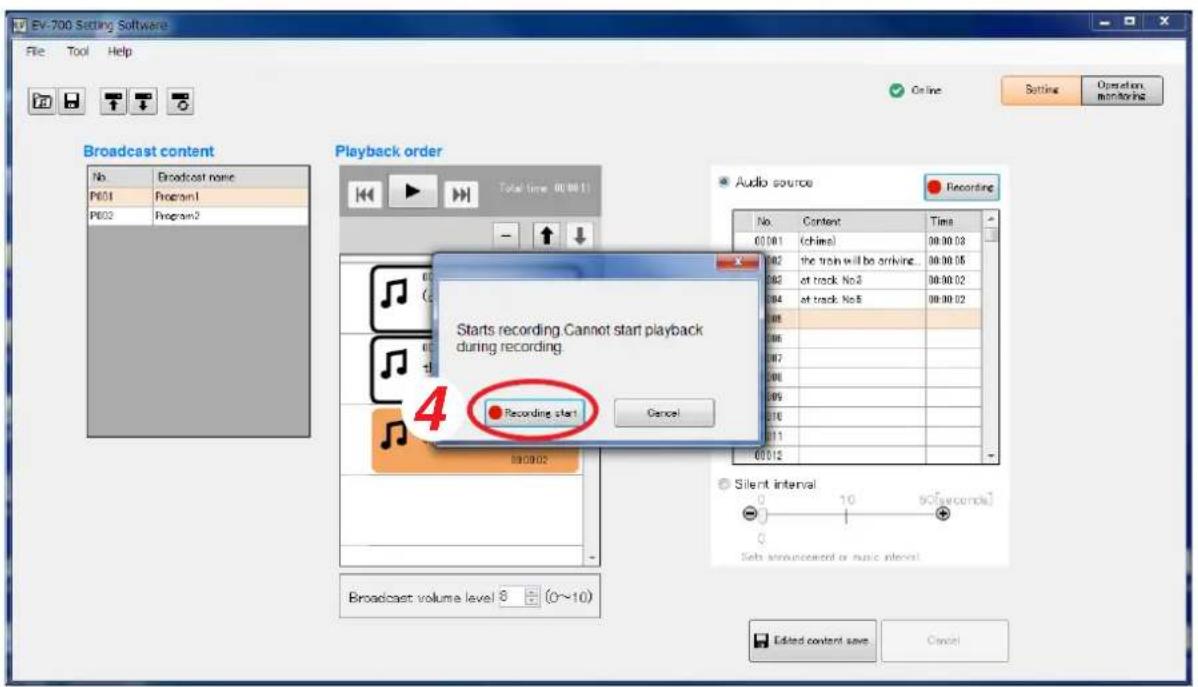This screenshot has height=687, width=1198.
Task: Click Cancel in the recording dialog
Action: (664, 413)
